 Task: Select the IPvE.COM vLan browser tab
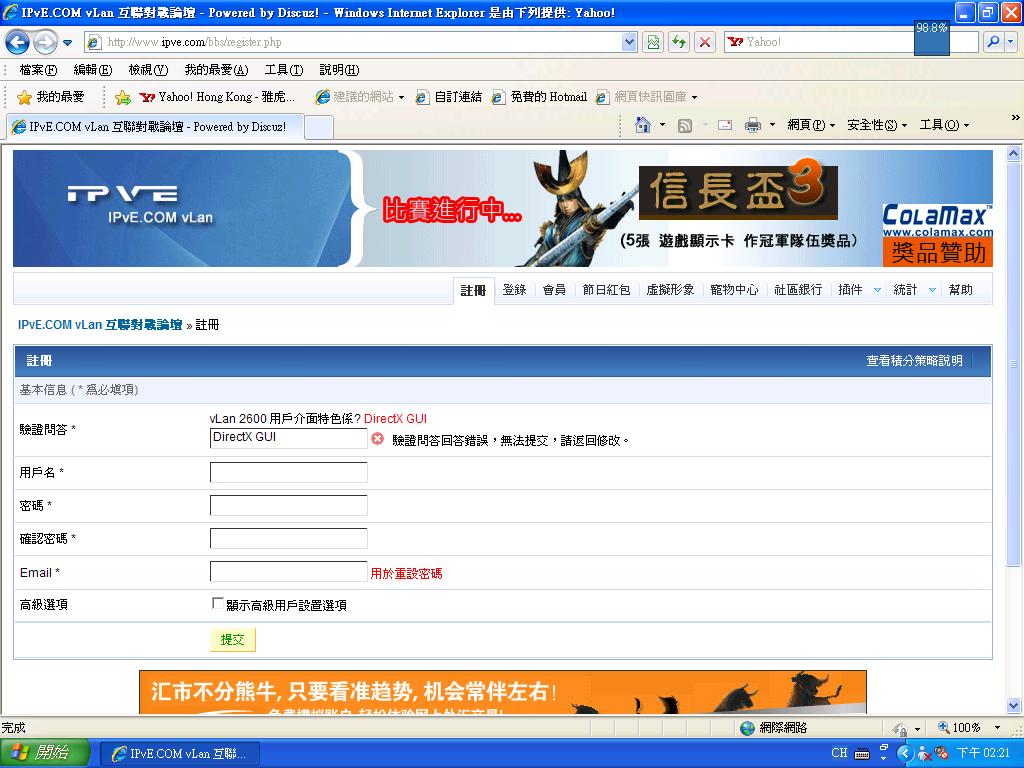[x=156, y=127]
